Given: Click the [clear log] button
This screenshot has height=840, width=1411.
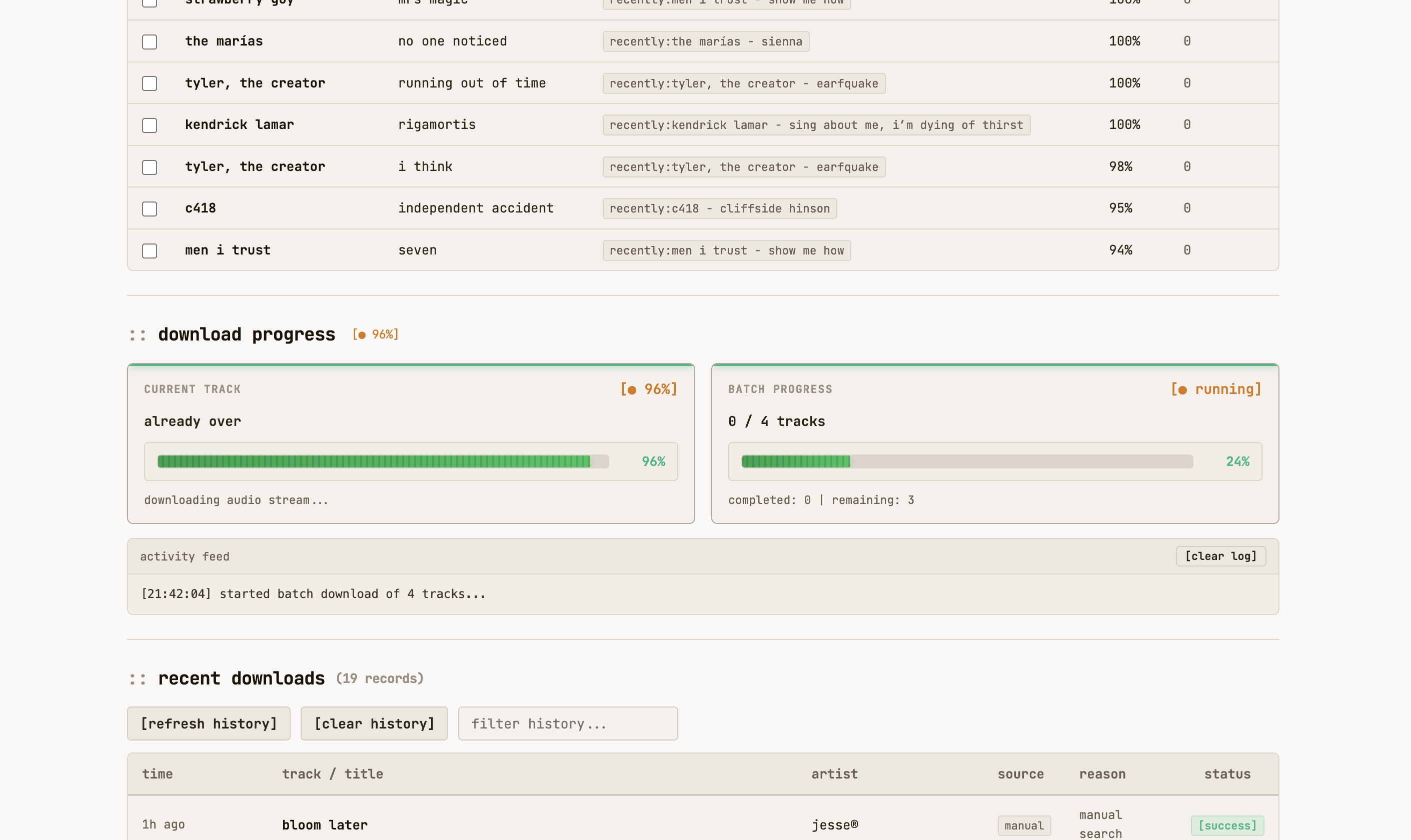Looking at the screenshot, I should (x=1221, y=556).
